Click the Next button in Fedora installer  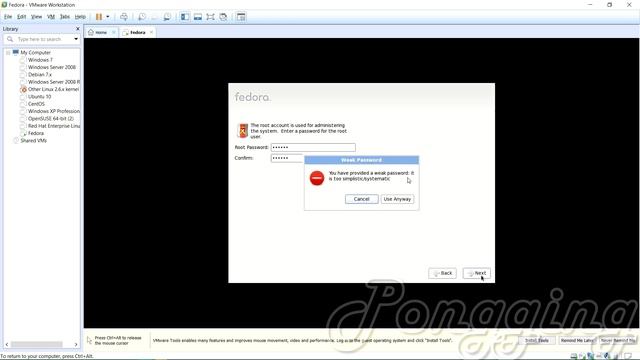point(477,273)
